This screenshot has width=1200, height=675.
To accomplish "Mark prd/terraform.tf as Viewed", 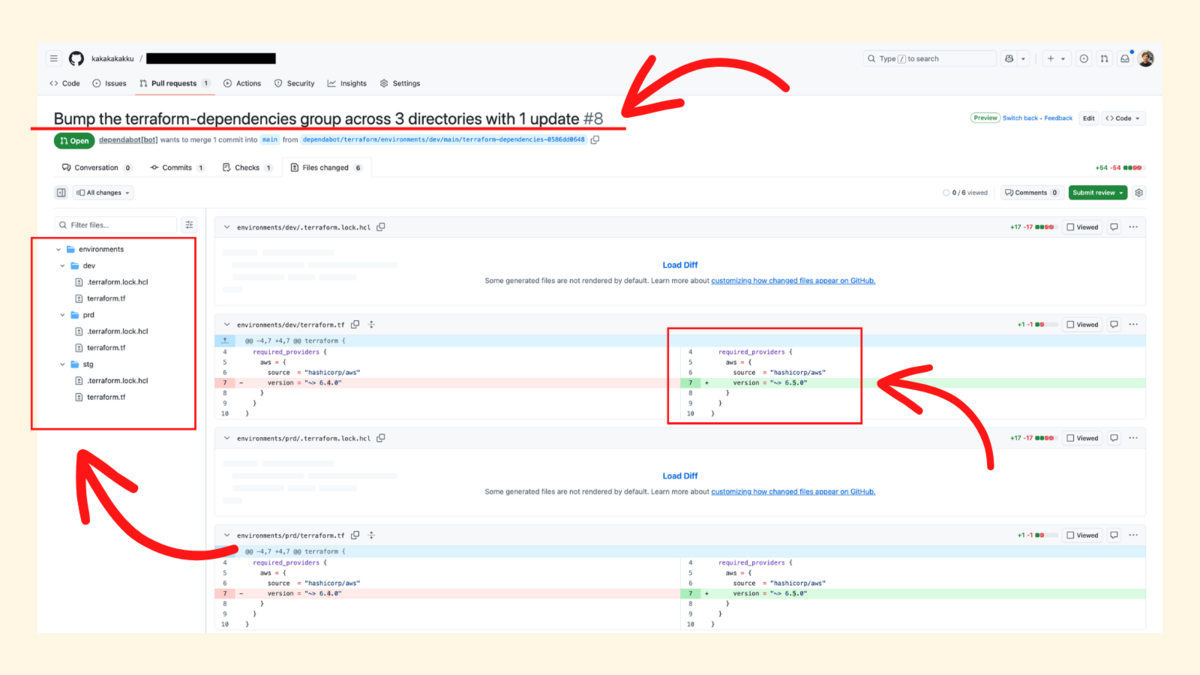I will point(1082,535).
